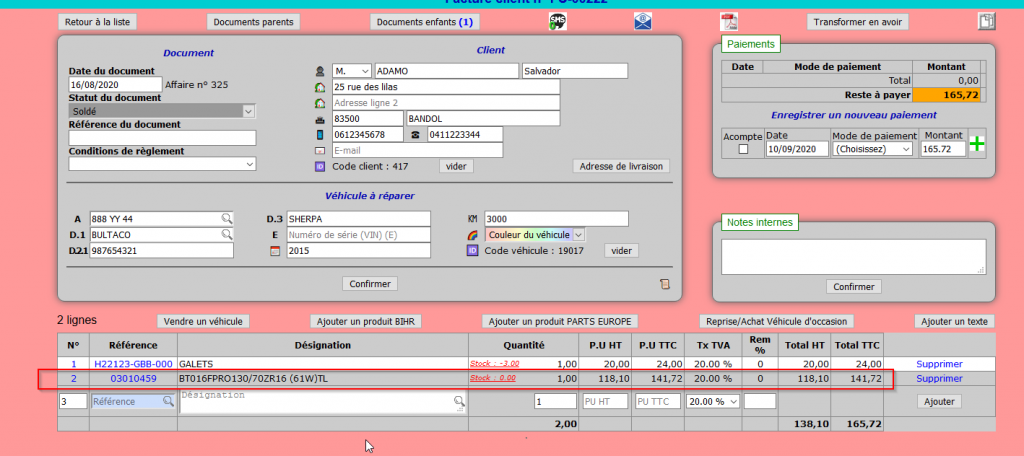Click Ajouter un produit PARTS EUROPE
This screenshot has height=456, width=1024.
[560, 321]
